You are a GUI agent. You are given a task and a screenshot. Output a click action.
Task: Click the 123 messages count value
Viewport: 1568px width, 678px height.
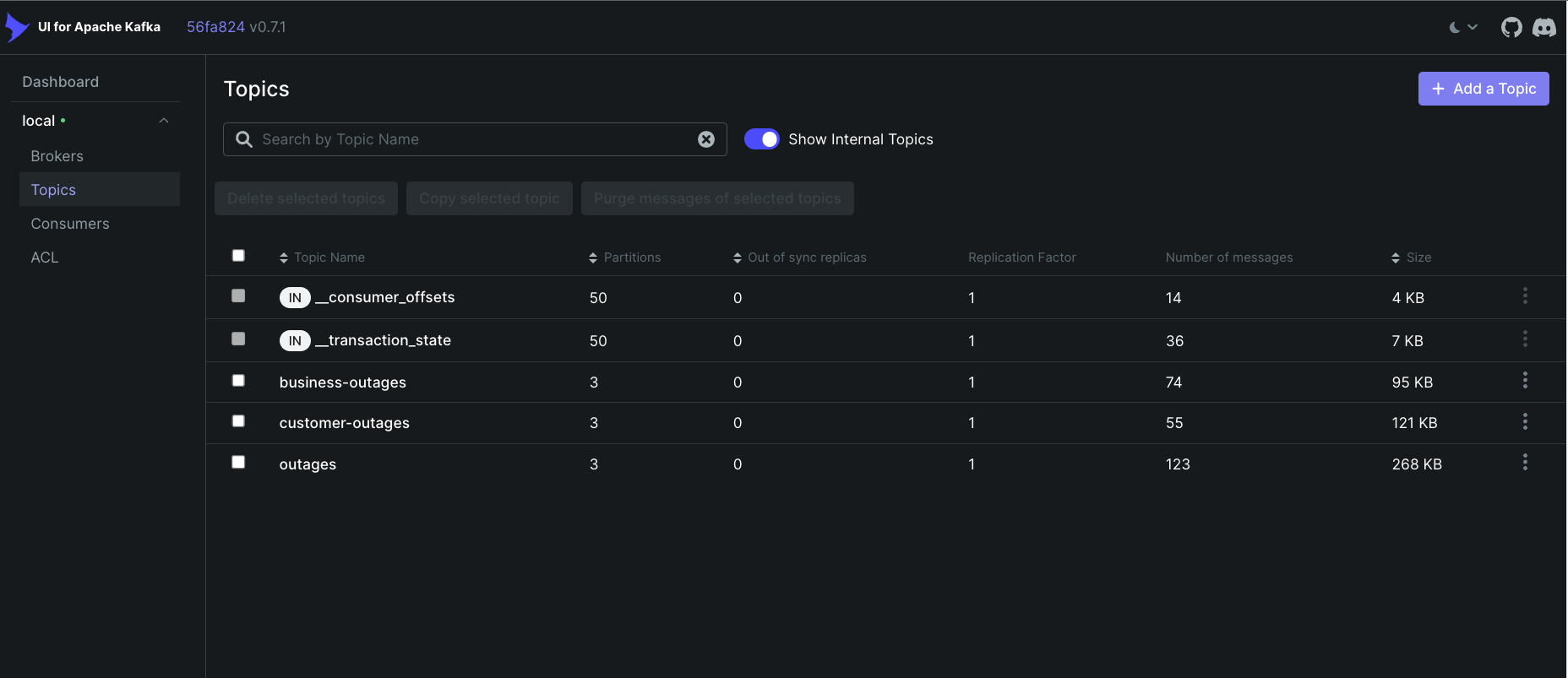(x=1178, y=464)
